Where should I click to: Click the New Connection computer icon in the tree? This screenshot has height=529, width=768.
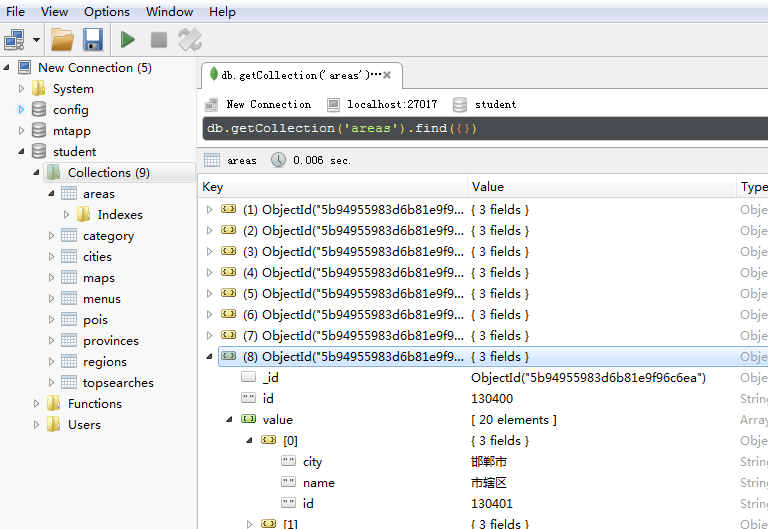pos(24,67)
